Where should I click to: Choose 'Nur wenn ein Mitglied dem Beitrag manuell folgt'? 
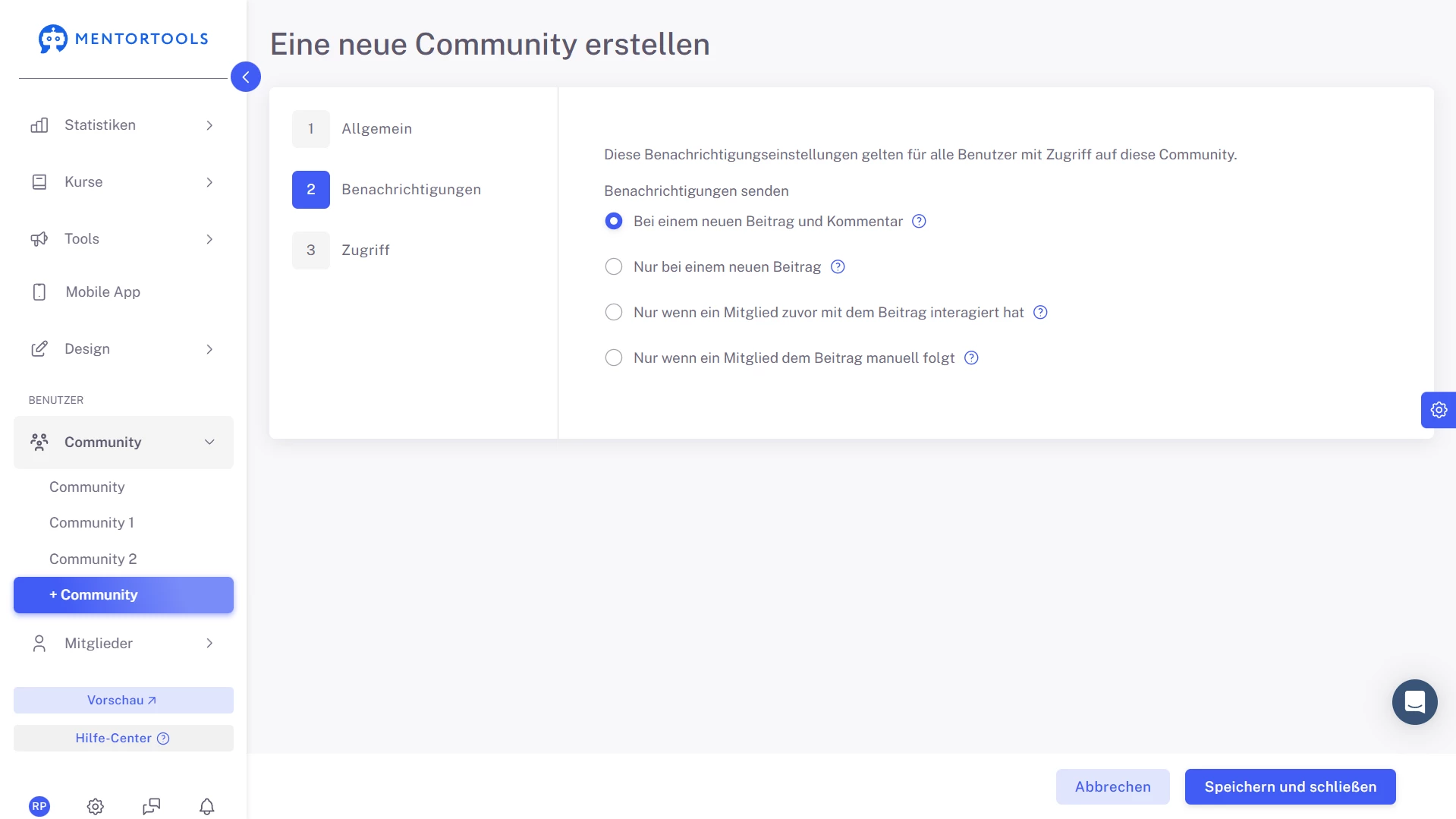pyautogui.click(x=614, y=358)
